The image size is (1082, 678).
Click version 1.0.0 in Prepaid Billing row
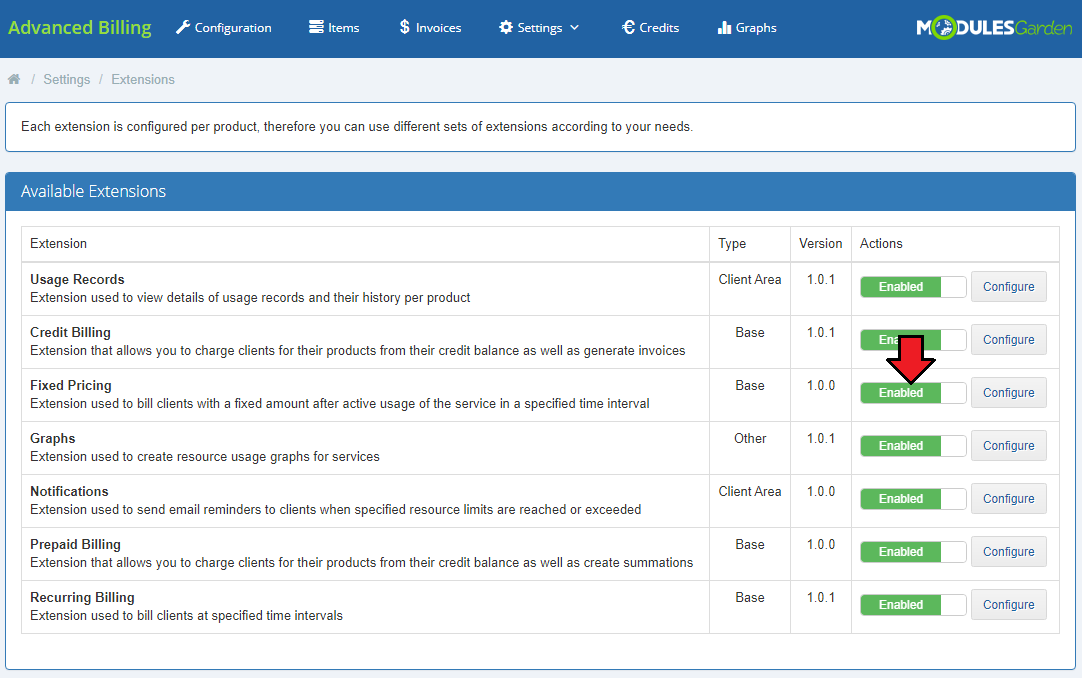[x=820, y=545]
